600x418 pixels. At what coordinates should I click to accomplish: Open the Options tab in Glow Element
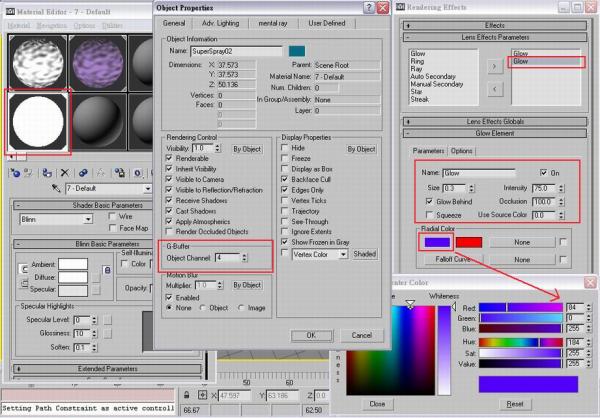(461, 151)
